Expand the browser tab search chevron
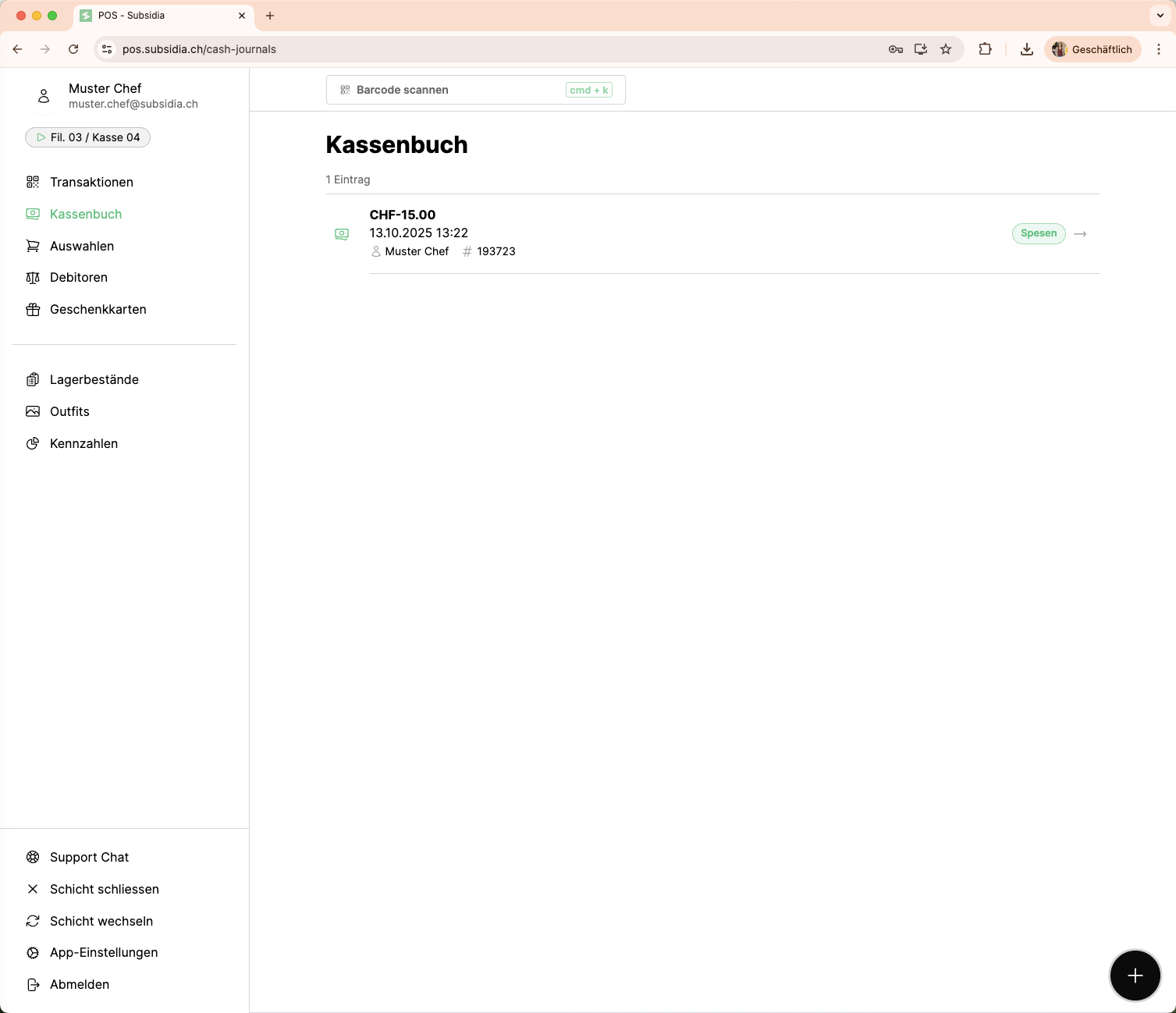Screen dimensions: 1176x1013 tap(1160, 16)
